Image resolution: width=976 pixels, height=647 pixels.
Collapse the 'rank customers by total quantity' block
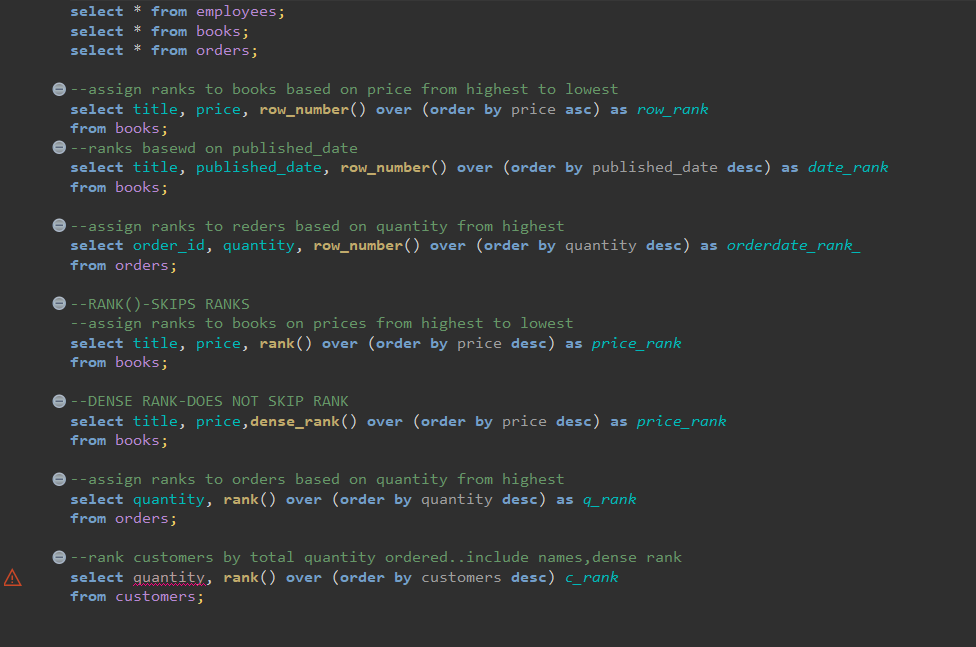(x=59, y=557)
